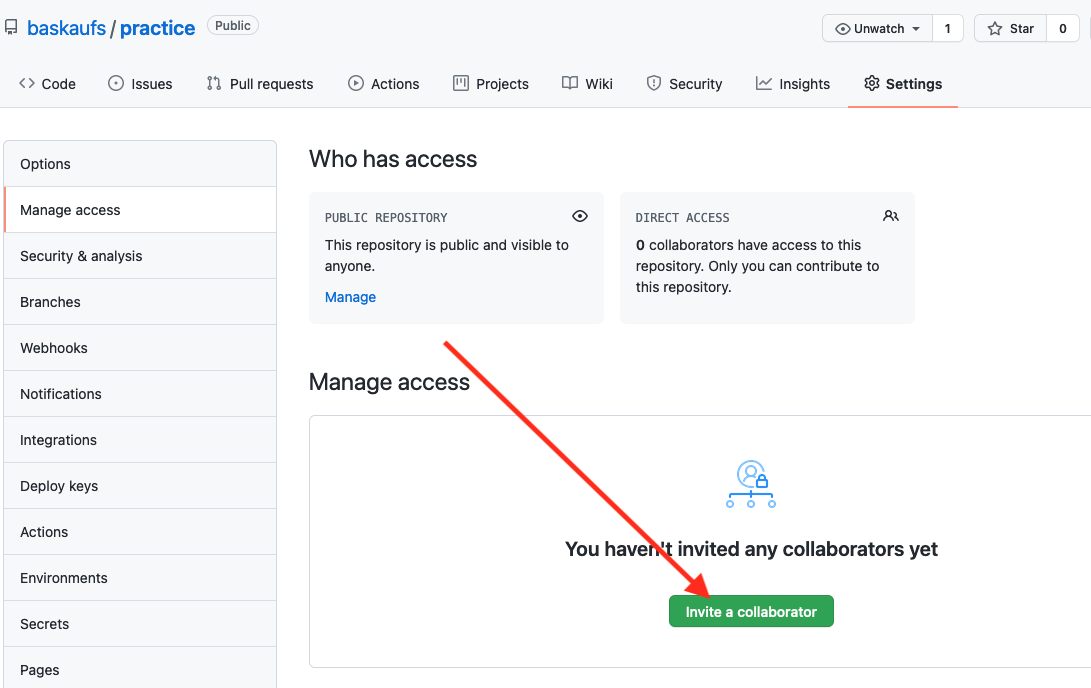Click the practice repository link
This screenshot has width=1091, height=688.
coord(157,28)
